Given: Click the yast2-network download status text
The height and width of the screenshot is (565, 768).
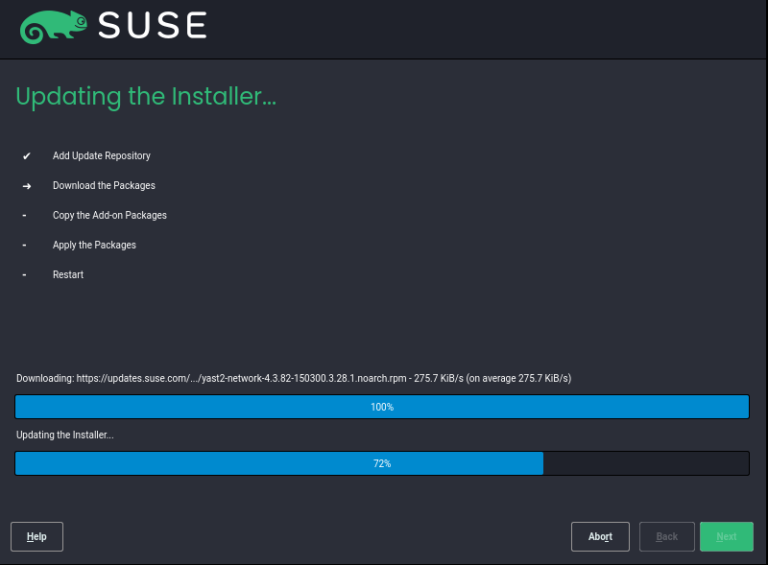Looking at the screenshot, I should coord(293,379).
